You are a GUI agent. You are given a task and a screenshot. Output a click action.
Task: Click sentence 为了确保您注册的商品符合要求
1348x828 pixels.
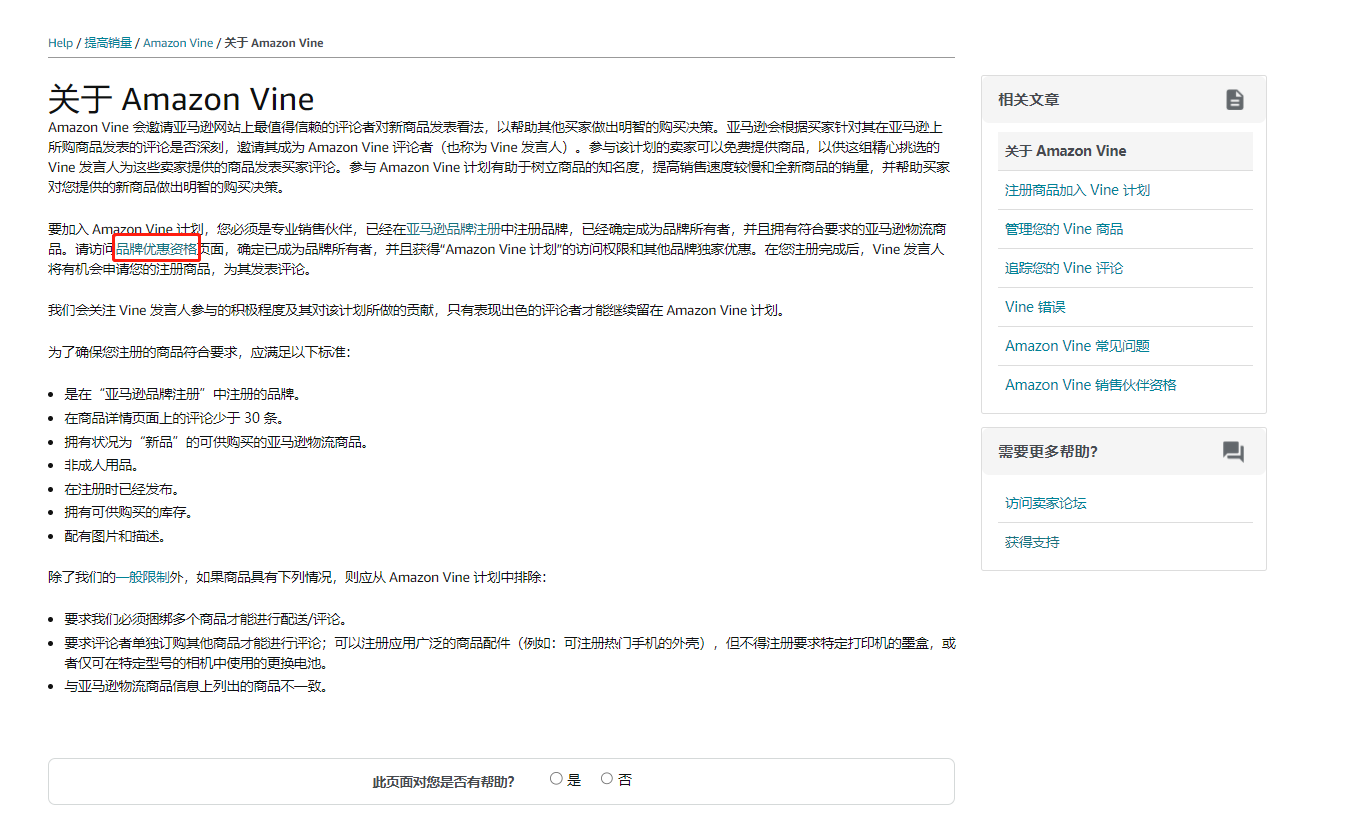[x=199, y=353]
